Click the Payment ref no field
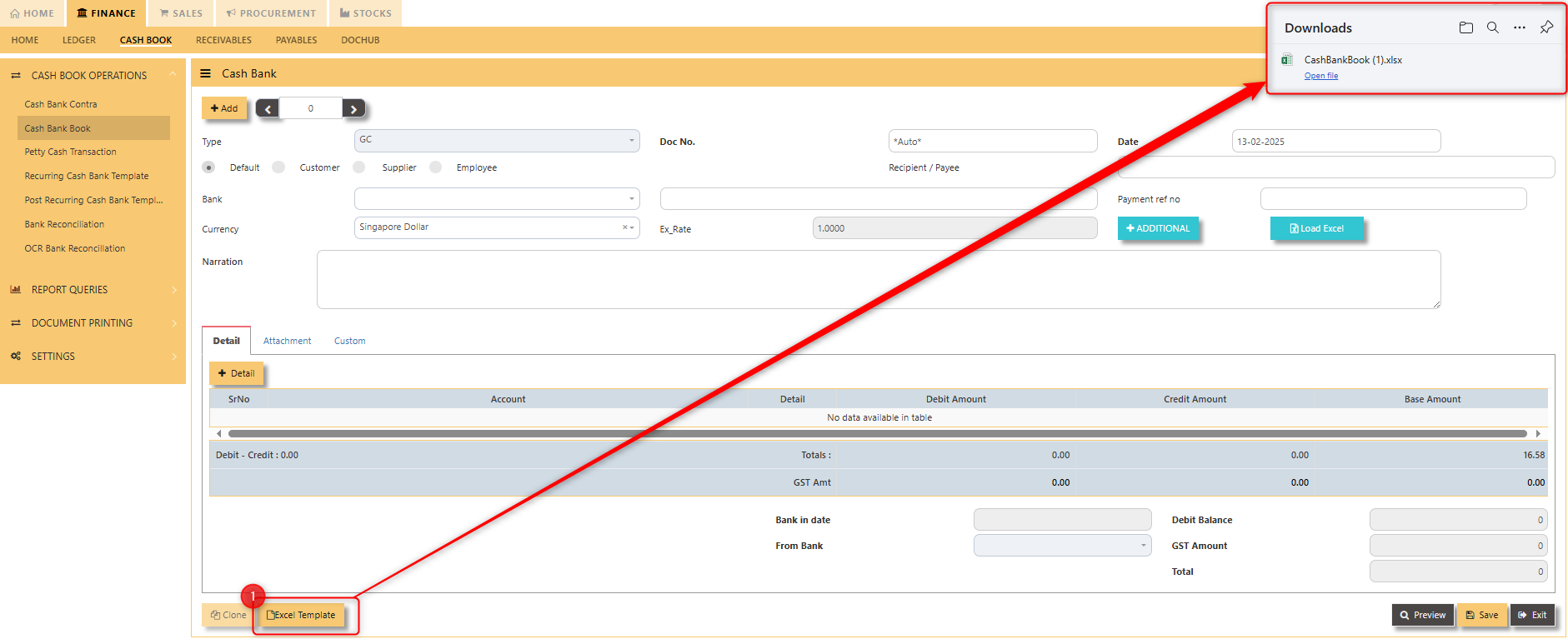Image resolution: width=1568 pixels, height=639 pixels. [x=1393, y=198]
